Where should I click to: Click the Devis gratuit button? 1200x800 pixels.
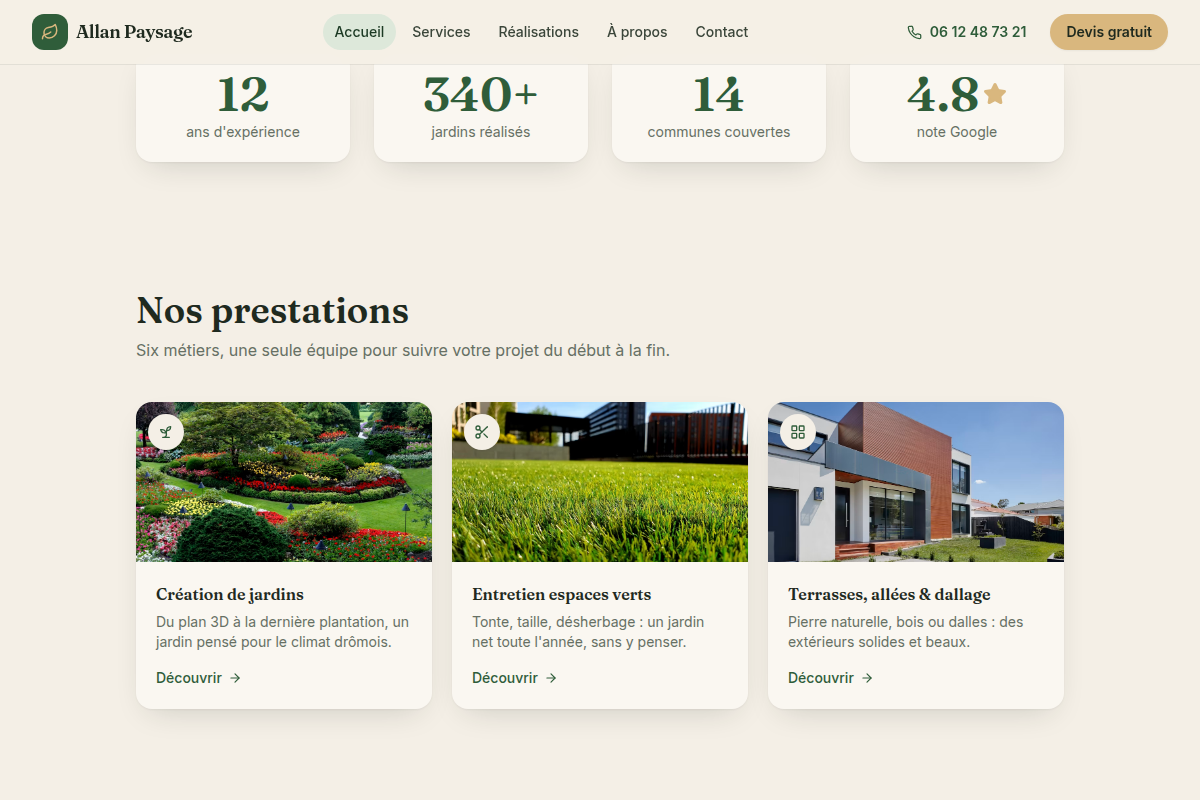click(x=1109, y=32)
